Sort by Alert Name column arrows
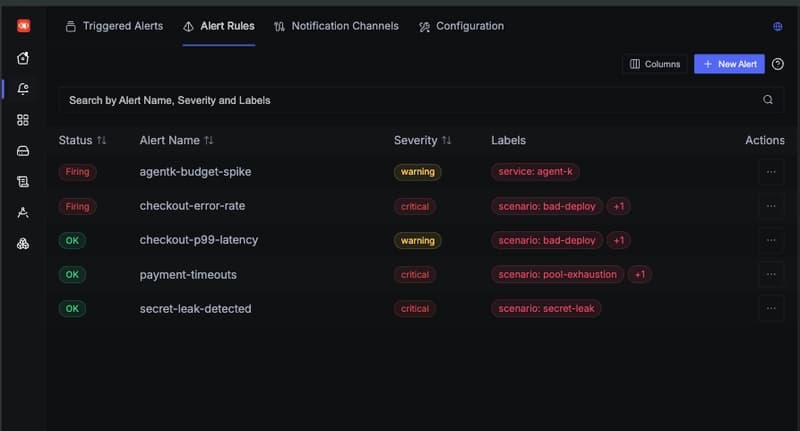800x431 pixels. coord(209,140)
